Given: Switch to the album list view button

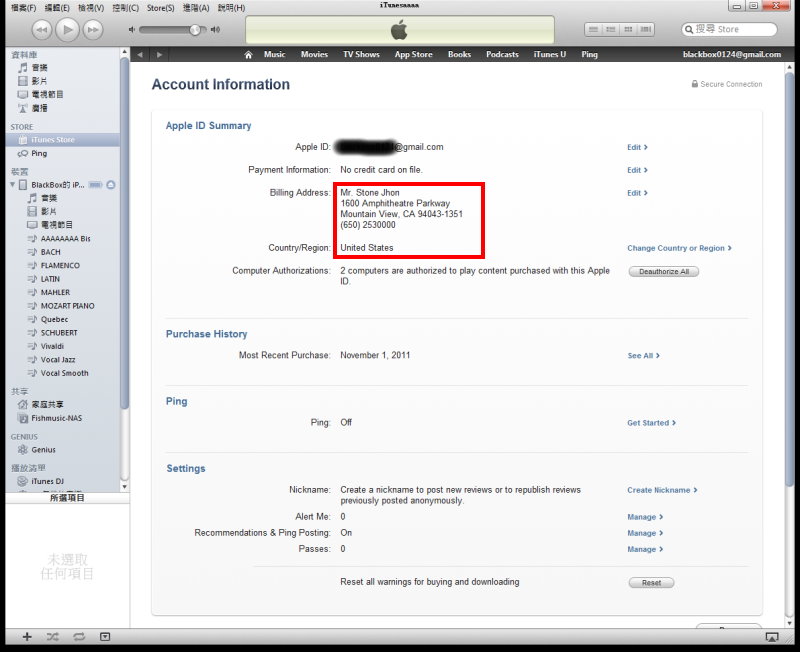Looking at the screenshot, I should 610,30.
